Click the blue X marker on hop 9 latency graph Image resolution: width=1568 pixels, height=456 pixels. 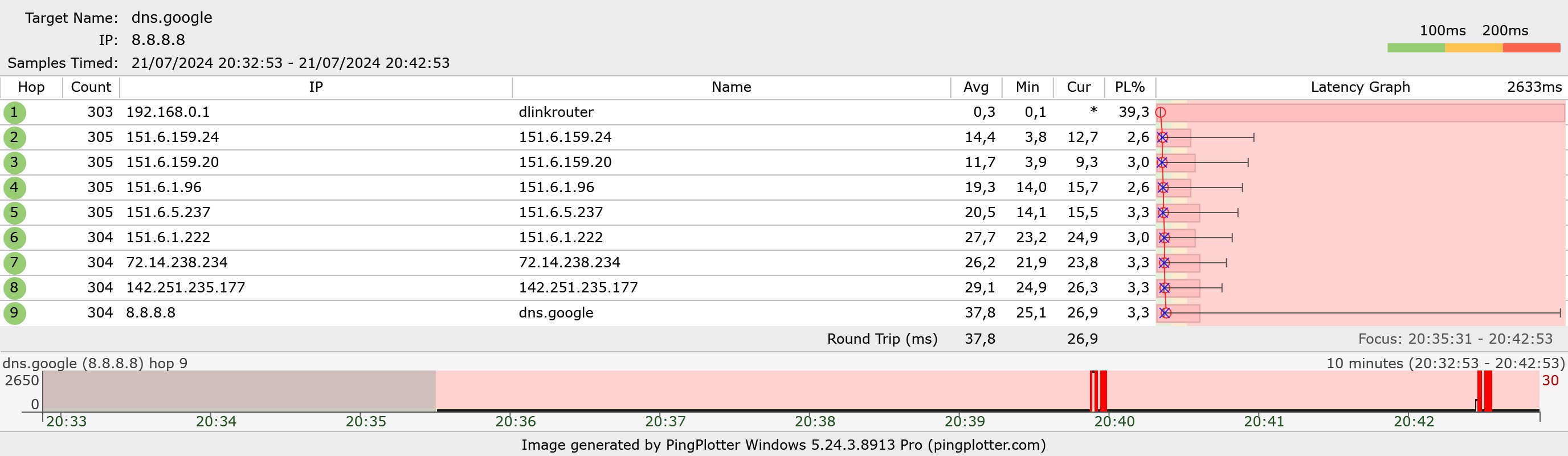(1165, 313)
